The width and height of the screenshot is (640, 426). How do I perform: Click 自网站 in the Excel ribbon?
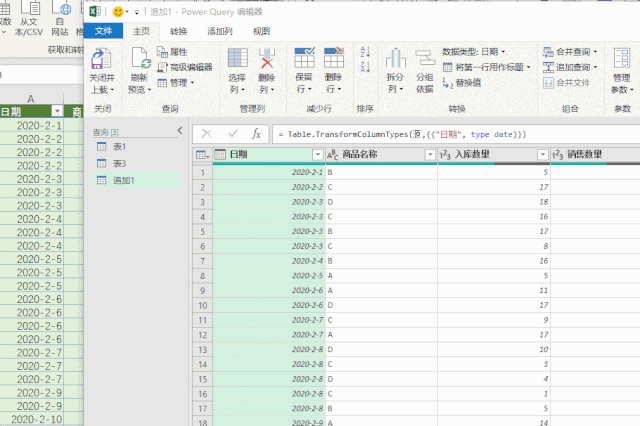point(60,19)
